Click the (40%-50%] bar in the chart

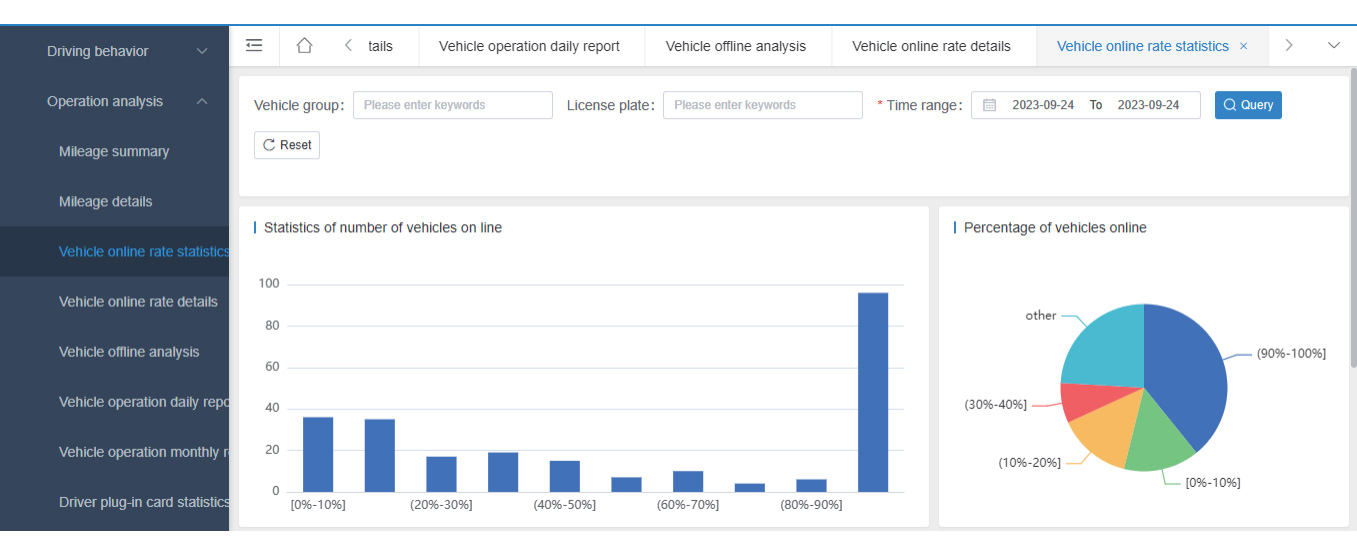click(565, 476)
